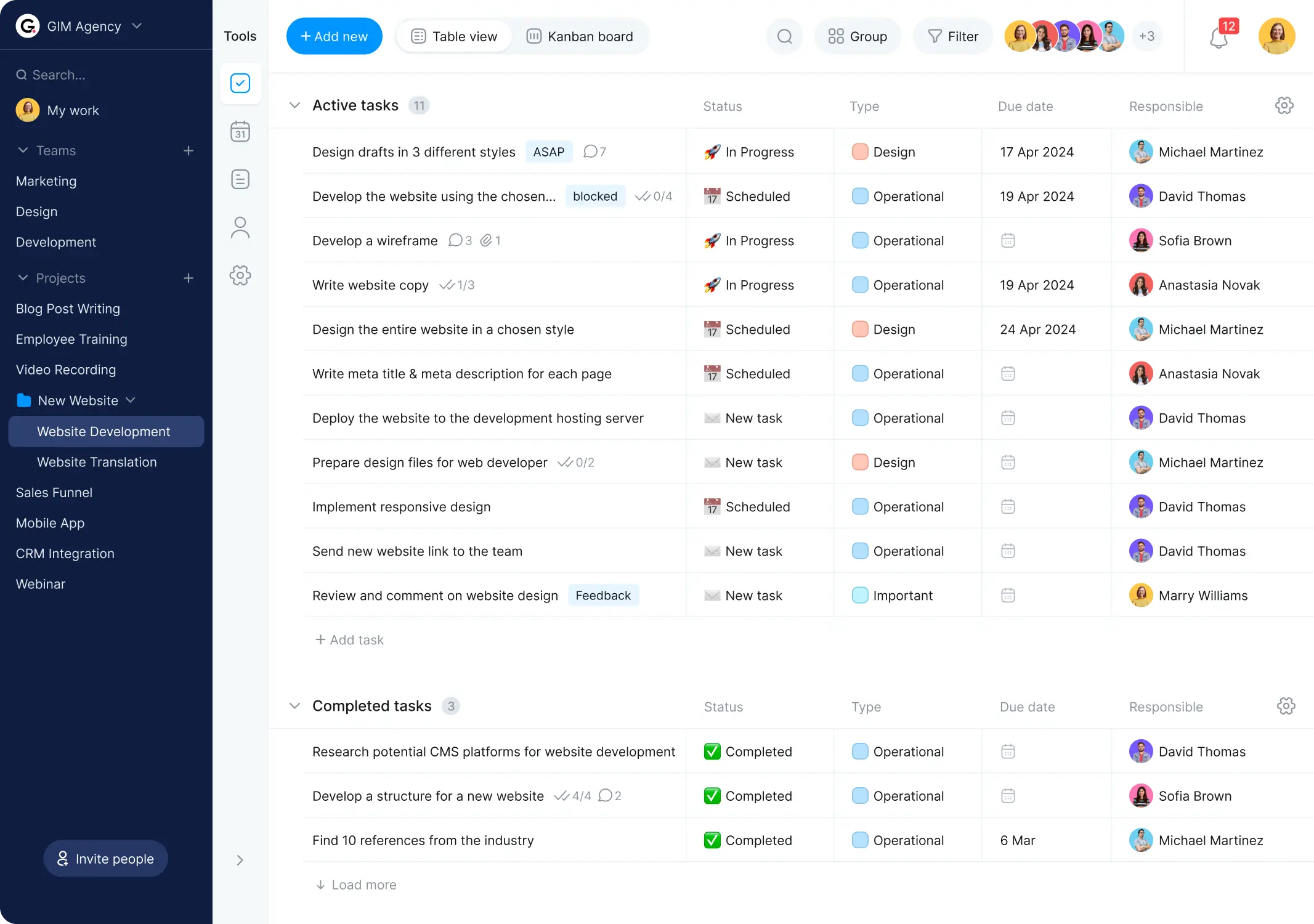Viewport: 1314px width, 924px height.
Task: Open notifications bell with 12 badge
Action: [1220, 36]
